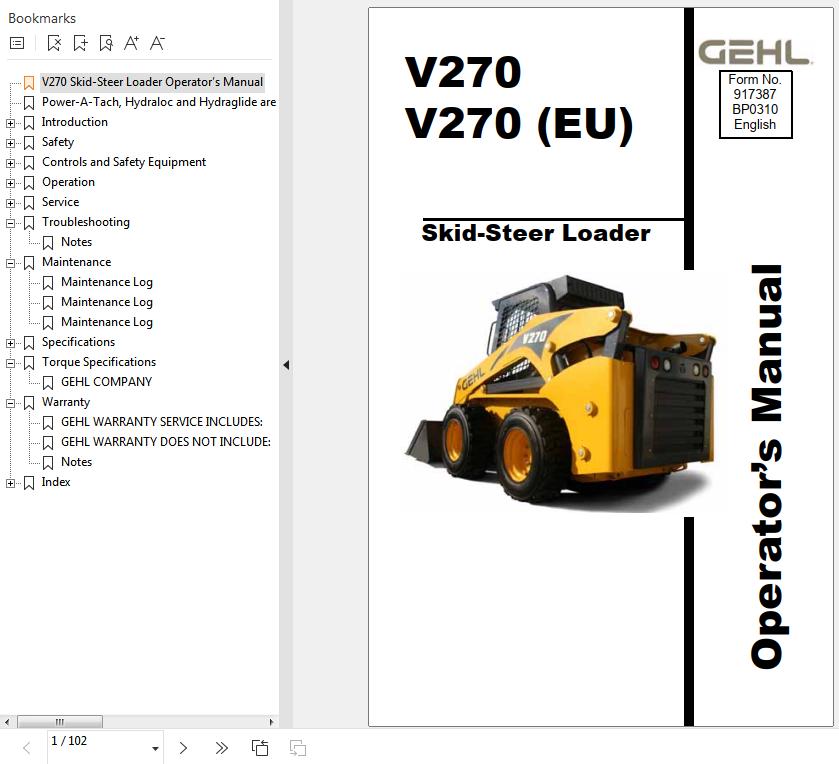Collapse the Warranty bookmark
The width and height of the screenshot is (839, 764).
coord(10,403)
